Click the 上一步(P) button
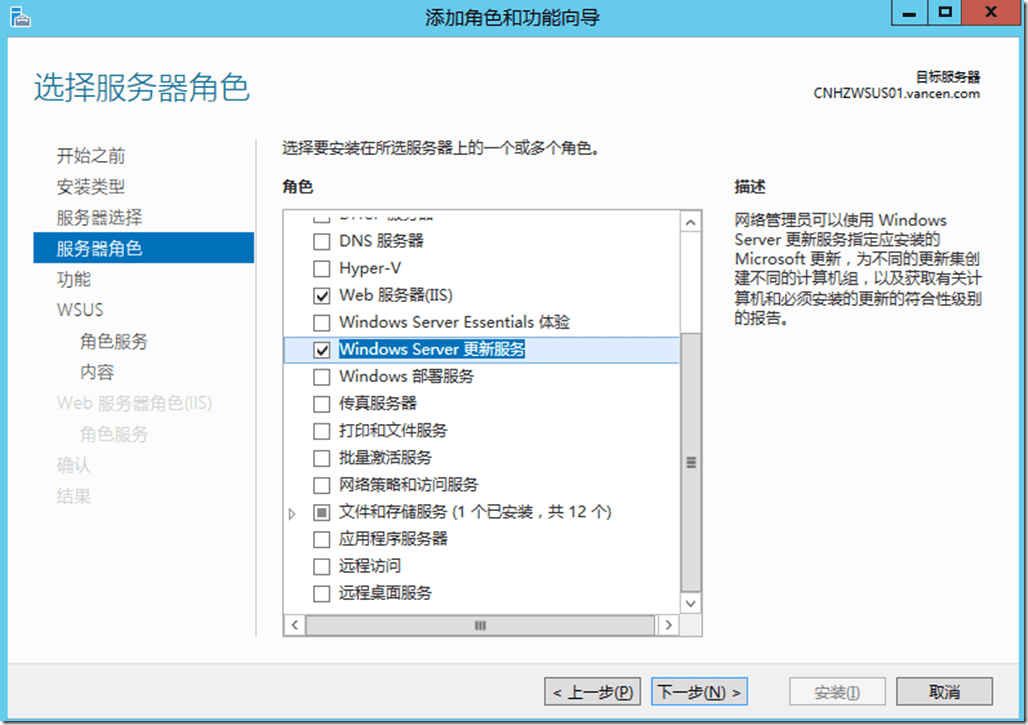Viewport: 1028px width, 725px height. coord(593,692)
